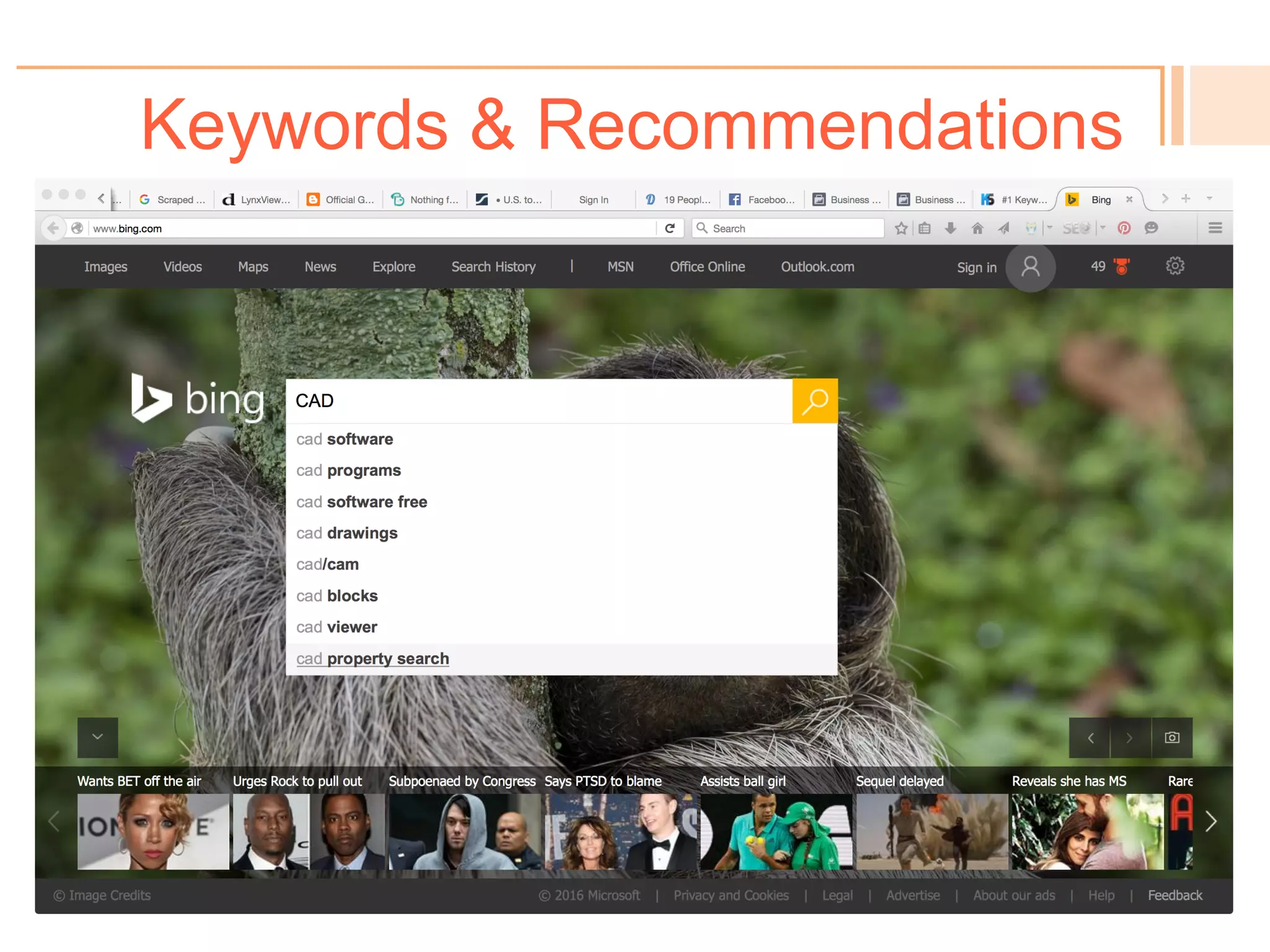Open Images in Bing navigation
1270x952 pixels.
[x=105, y=267]
